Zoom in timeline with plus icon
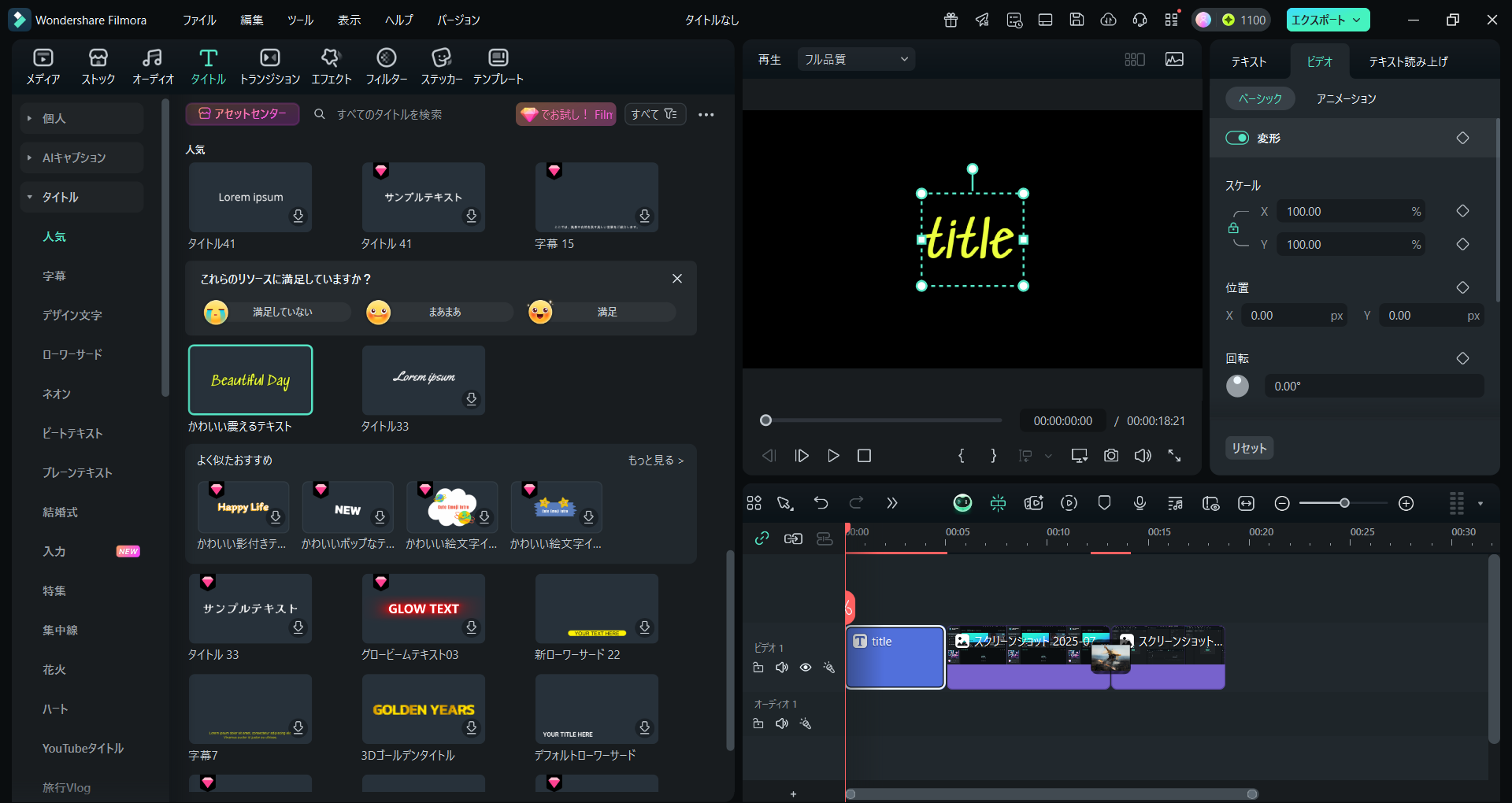 pyautogui.click(x=1406, y=503)
